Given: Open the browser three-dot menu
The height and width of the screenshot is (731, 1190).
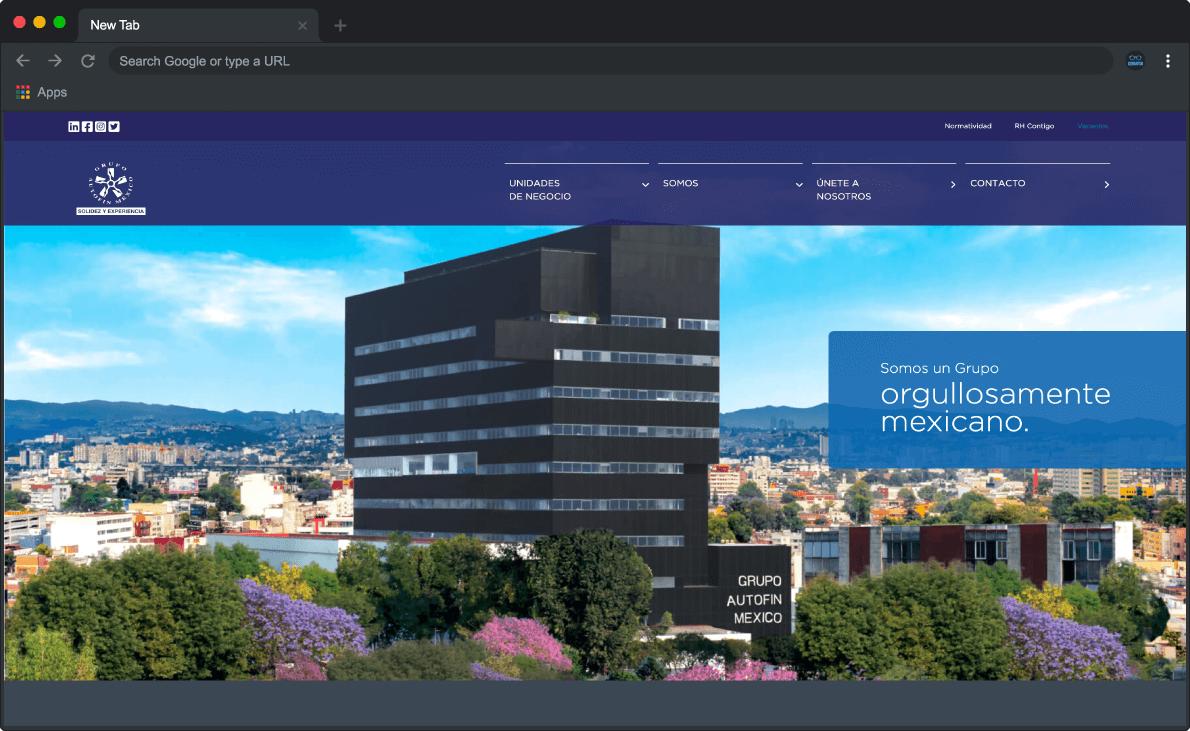Looking at the screenshot, I should coord(1168,61).
